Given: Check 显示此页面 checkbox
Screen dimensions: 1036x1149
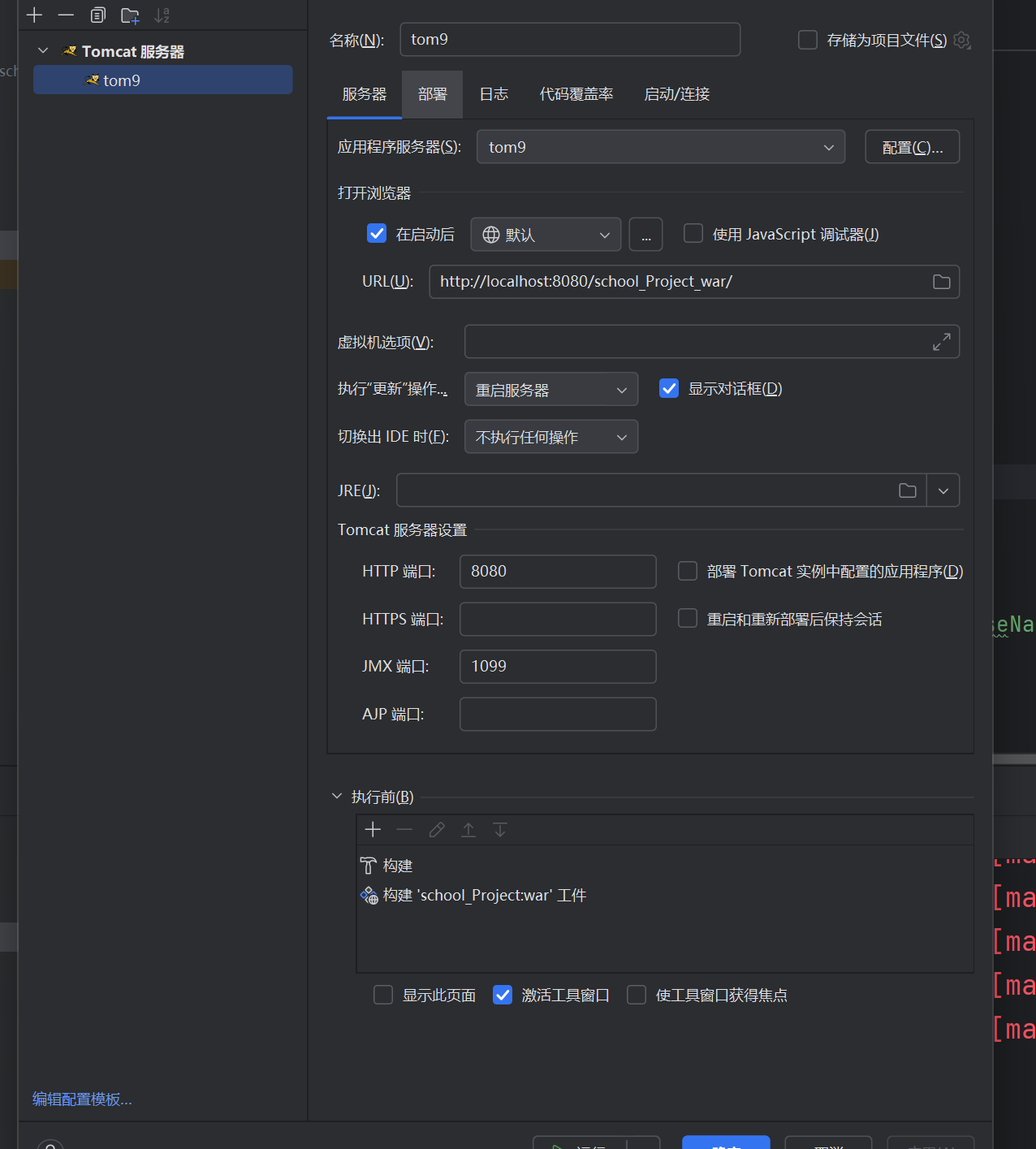Looking at the screenshot, I should 383,995.
